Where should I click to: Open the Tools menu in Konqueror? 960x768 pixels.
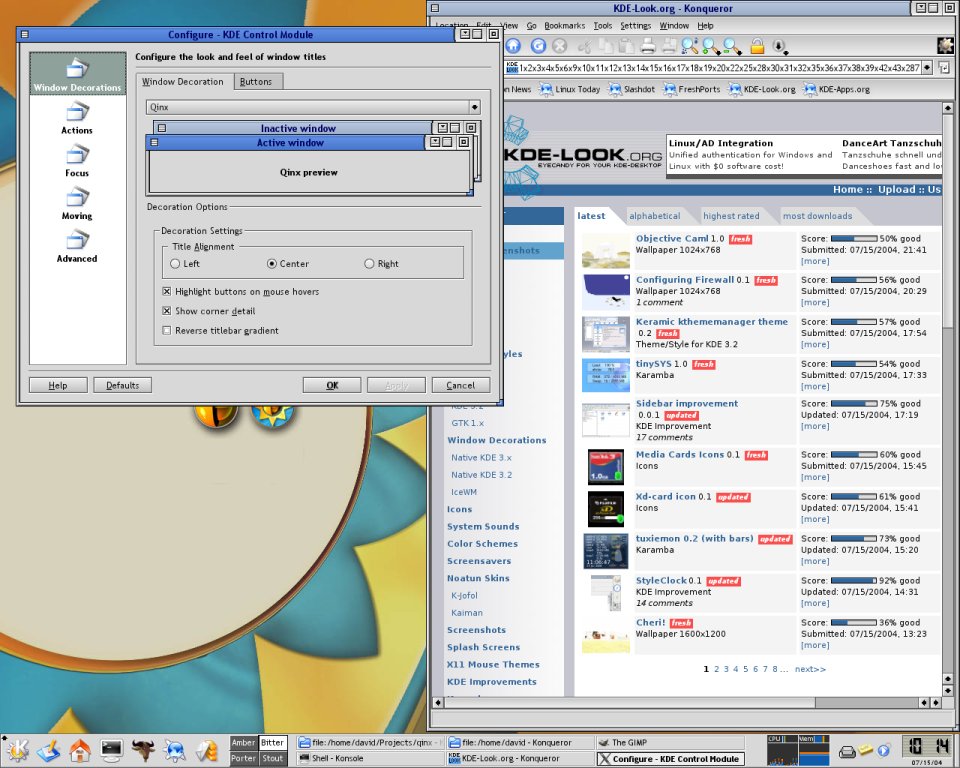point(602,26)
